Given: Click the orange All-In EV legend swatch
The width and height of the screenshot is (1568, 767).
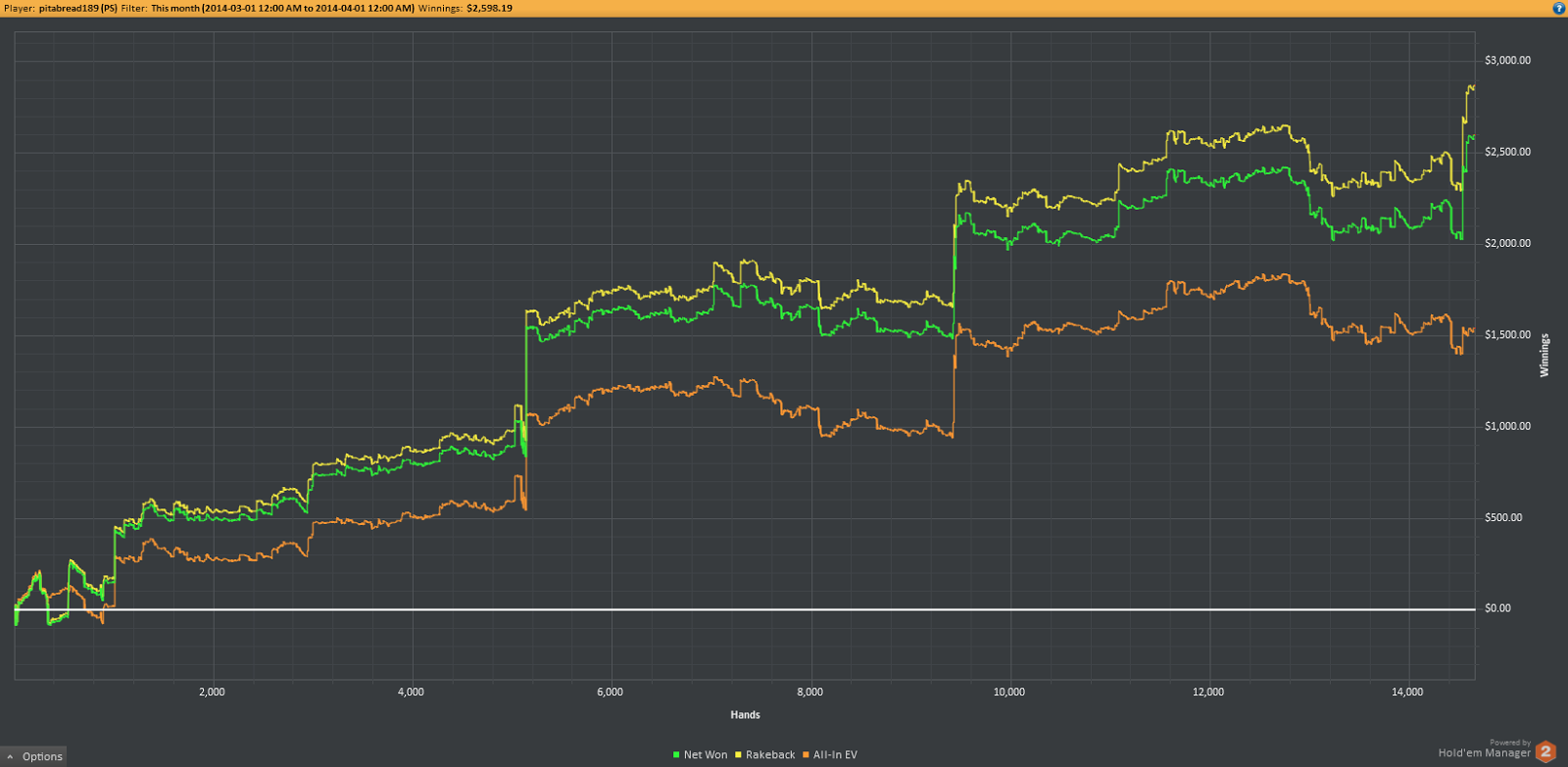Looking at the screenshot, I should (806, 755).
